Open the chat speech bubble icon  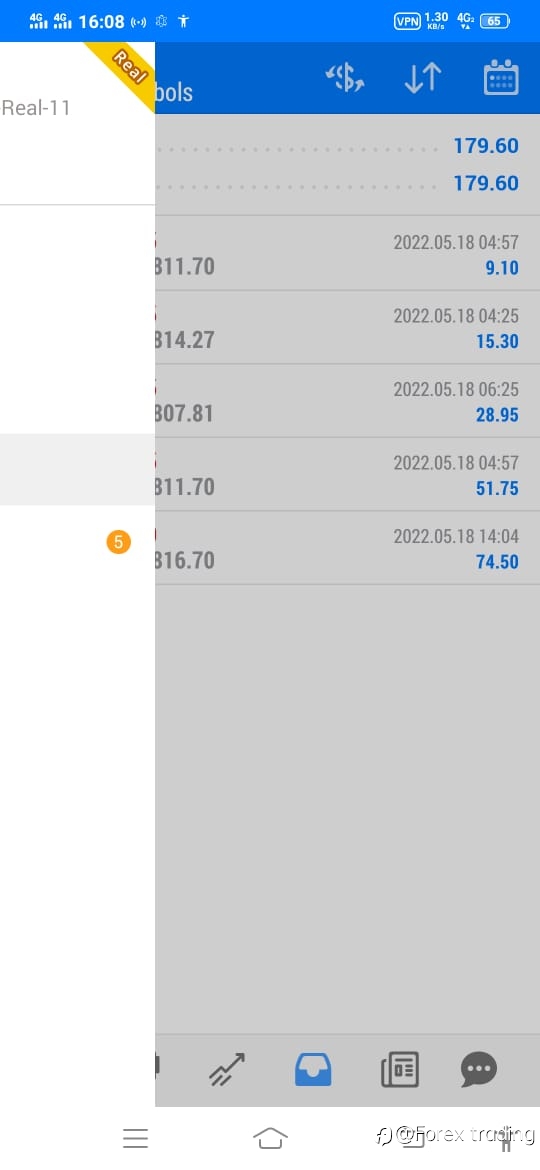[479, 1069]
